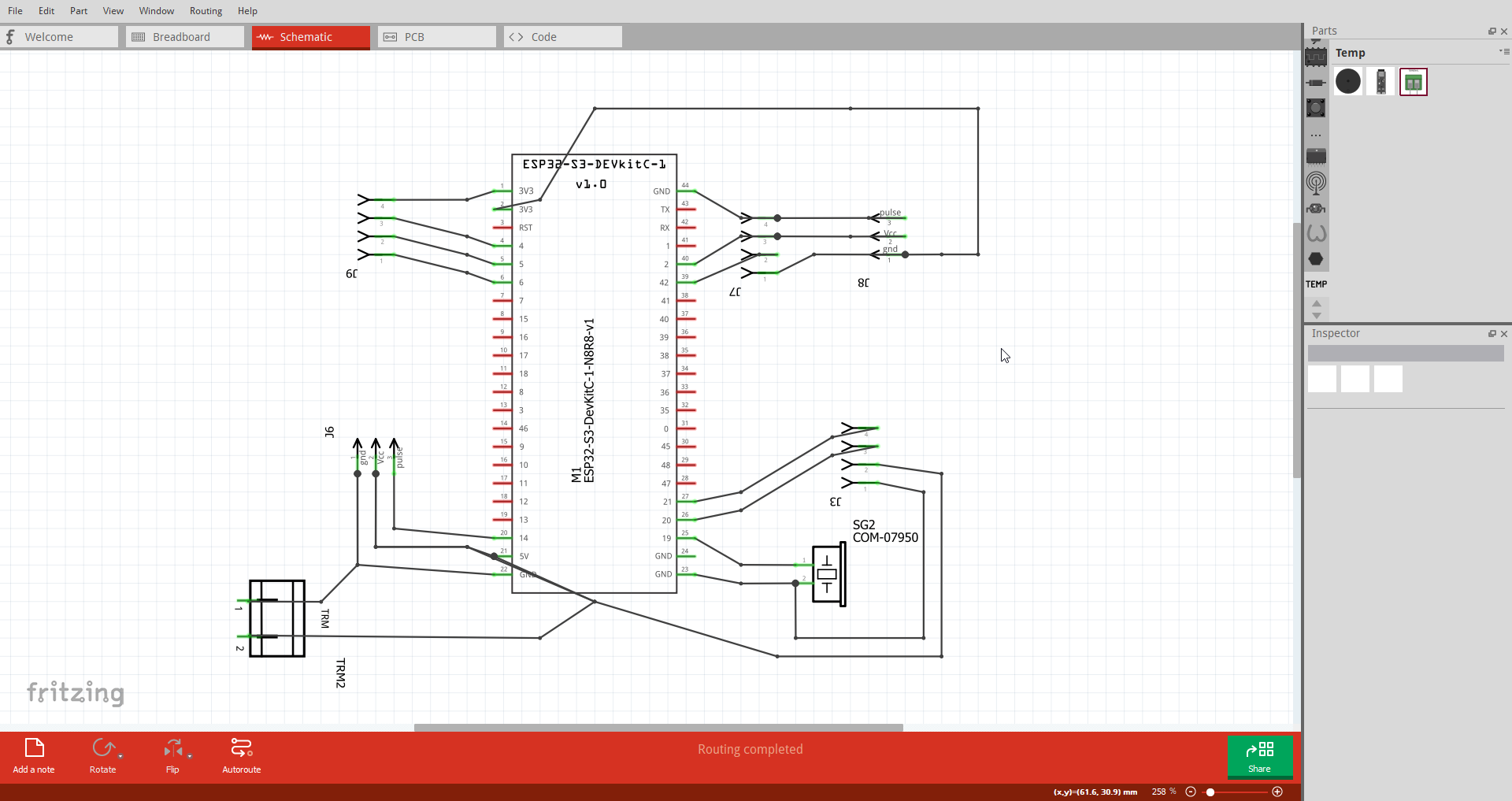Open the diode-like component parts bin
The width and height of the screenshot is (1512, 801).
click(1316, 83)
